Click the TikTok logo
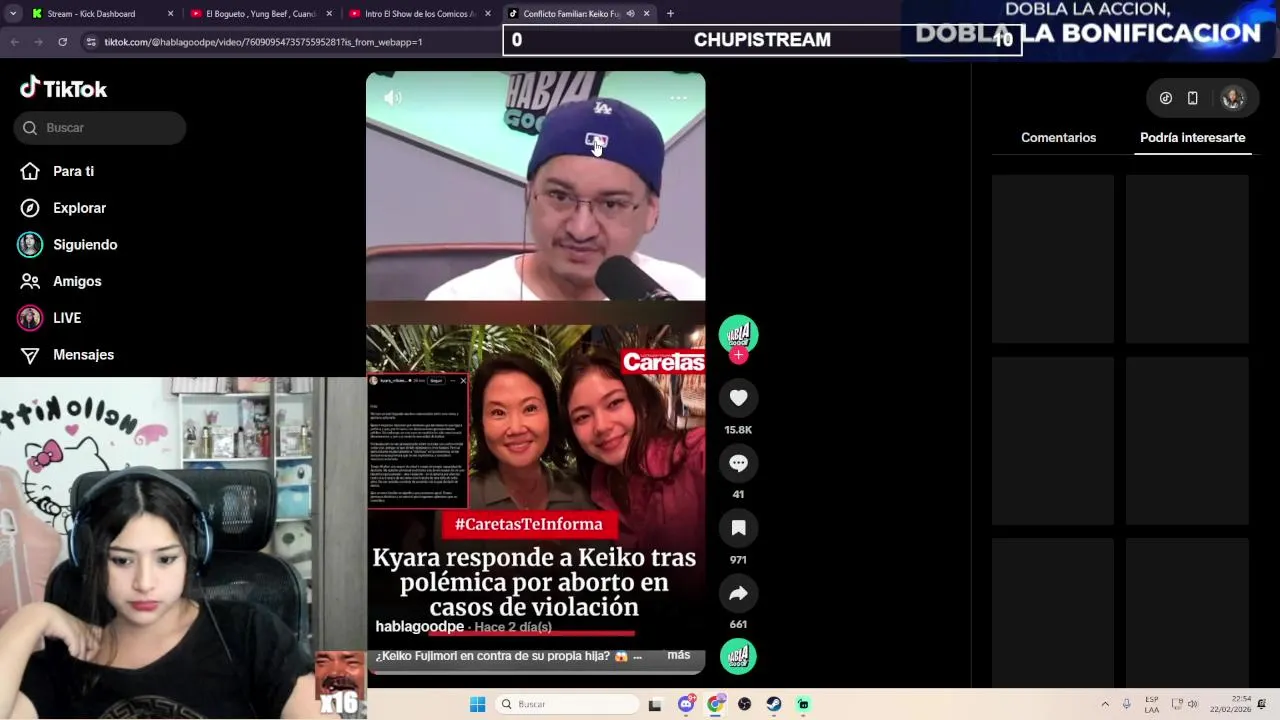Screen dimensions: 1280x720 [63, 88]
